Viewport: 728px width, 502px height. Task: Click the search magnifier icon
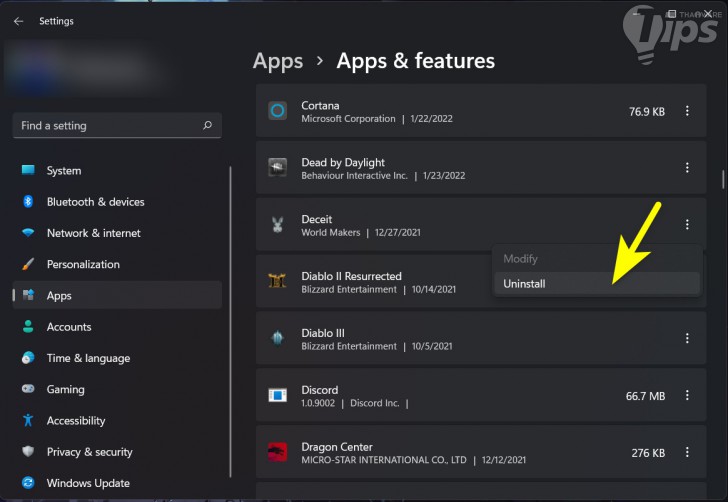coord(207,126)
